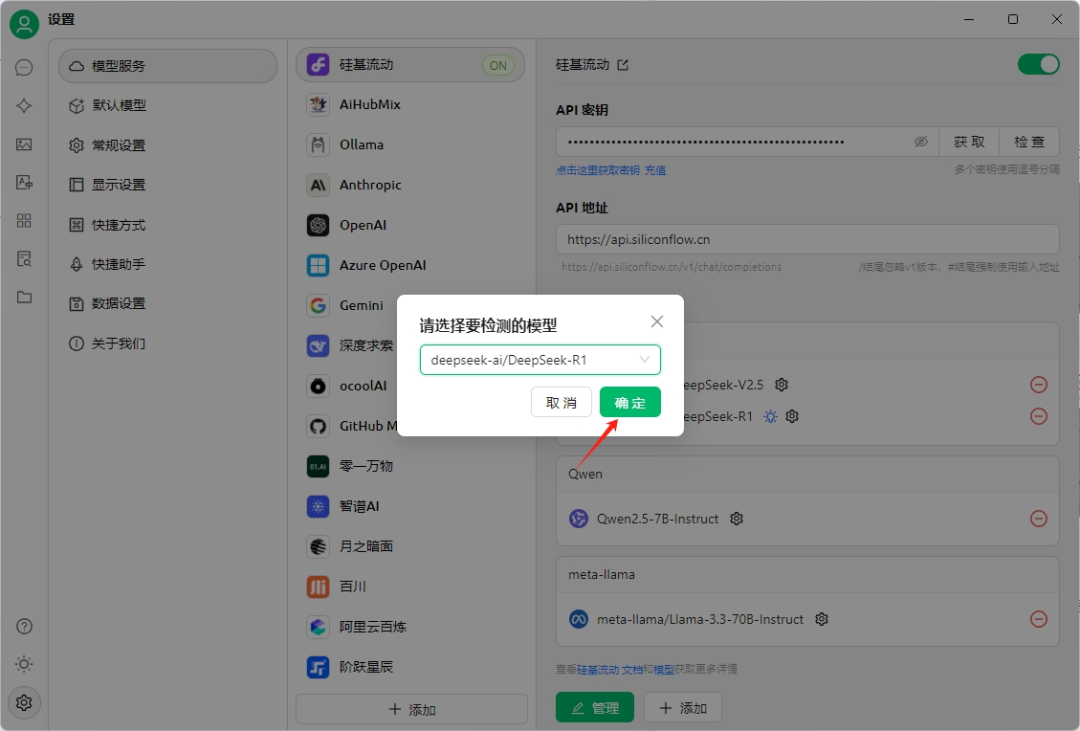This screenshot has height=731, width=1080.
Task: Select the Azure OpenAI provider
Action: 411,265
